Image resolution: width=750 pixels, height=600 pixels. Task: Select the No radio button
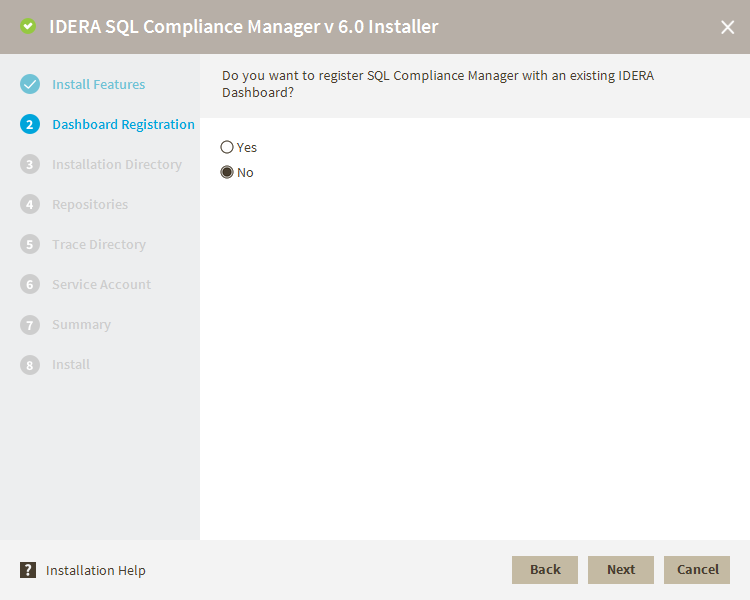click(x=227, y=172)
